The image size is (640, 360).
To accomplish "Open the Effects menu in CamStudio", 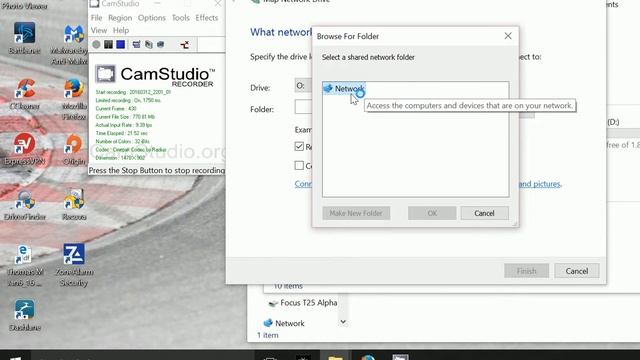I will 207,18.
